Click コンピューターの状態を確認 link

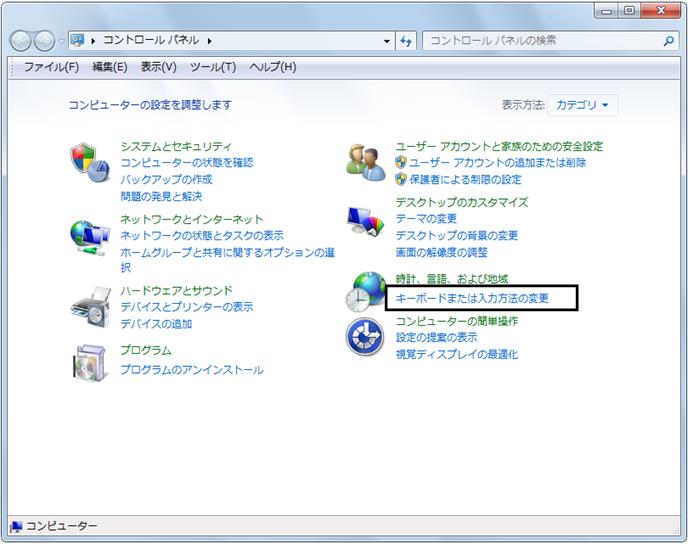(187, 163)
